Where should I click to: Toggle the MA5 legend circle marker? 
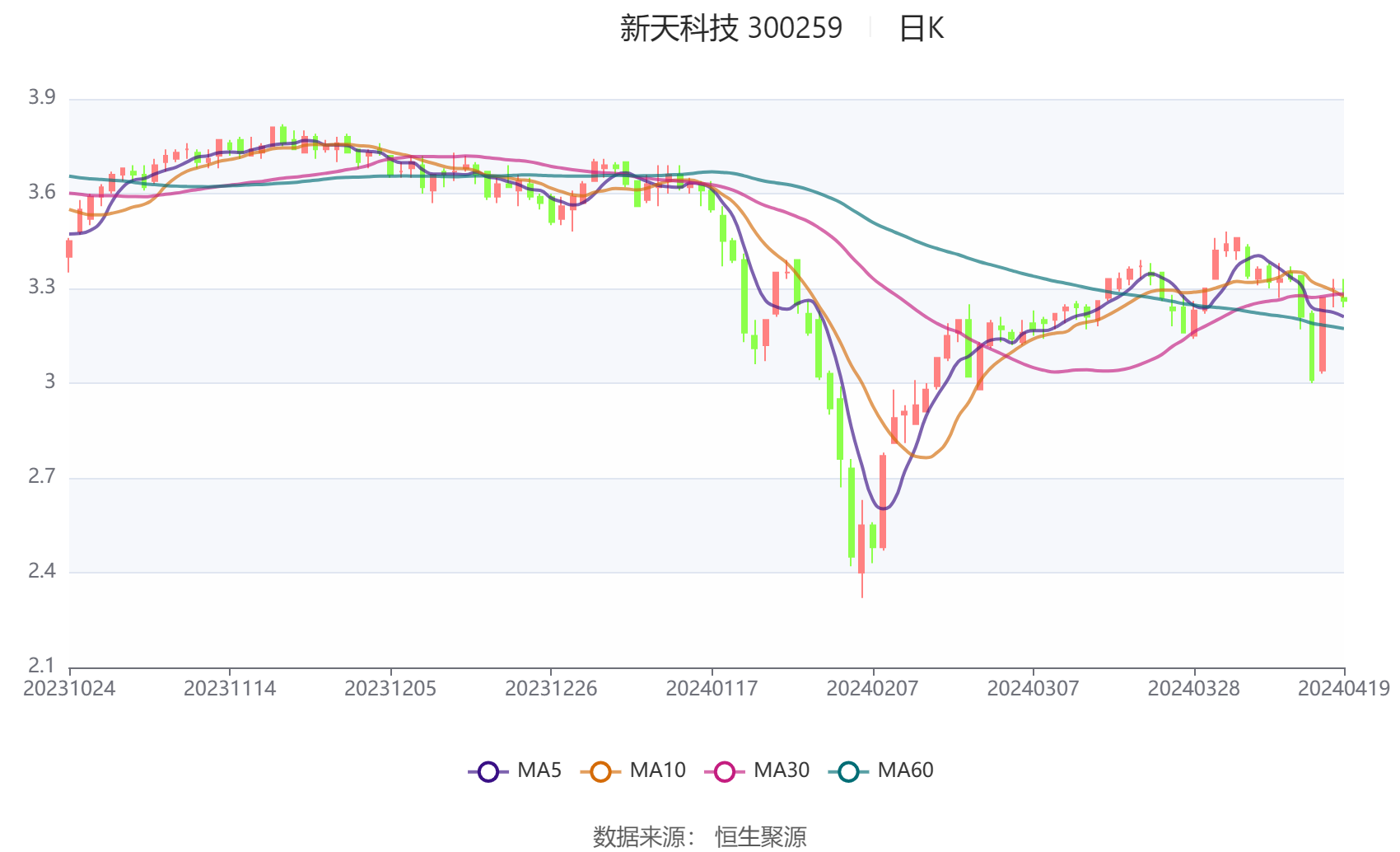[488, 771]
